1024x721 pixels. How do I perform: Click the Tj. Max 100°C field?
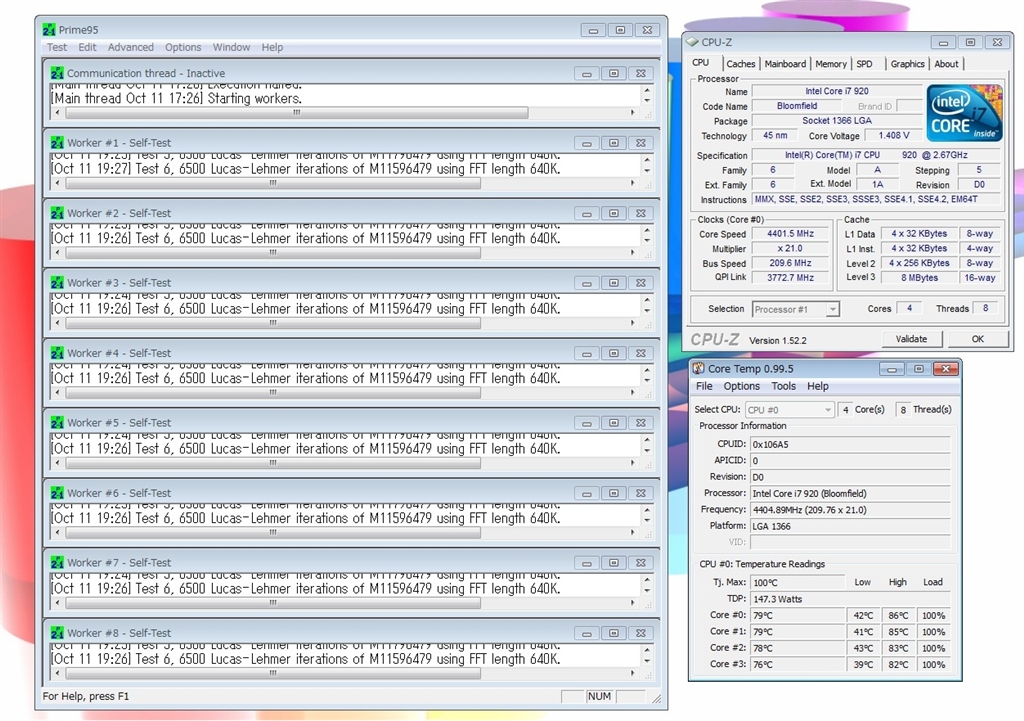click(x=797, y=583)
